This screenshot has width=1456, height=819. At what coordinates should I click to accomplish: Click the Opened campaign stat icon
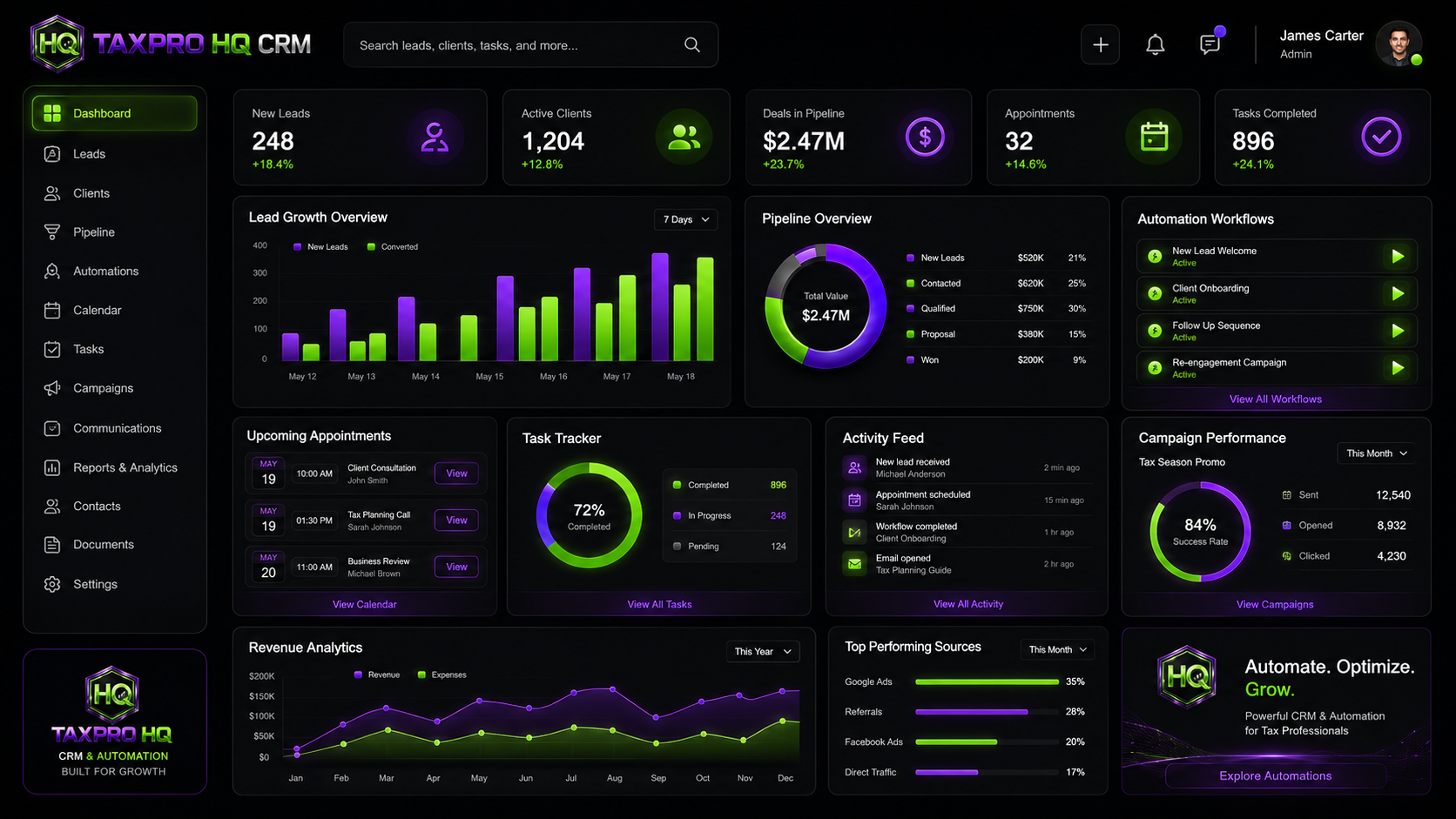pos(1287,526)
